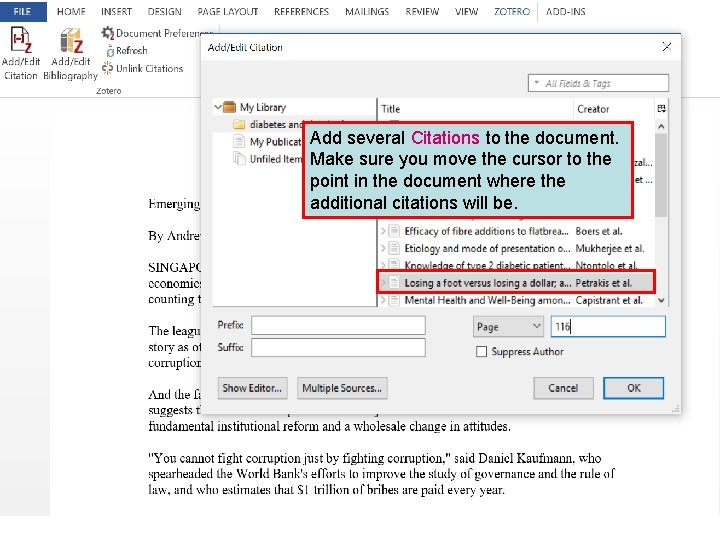Sort items by Creator column header
The width and height of the screenshot is (720, 540).
(614, 109)
